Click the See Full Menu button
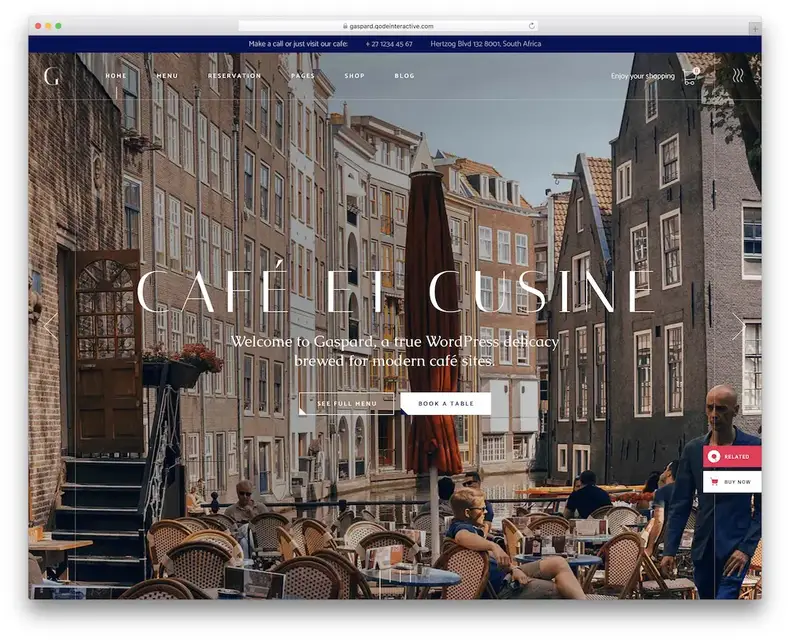This screenshot has width=790, height=640. pos(346,403)
